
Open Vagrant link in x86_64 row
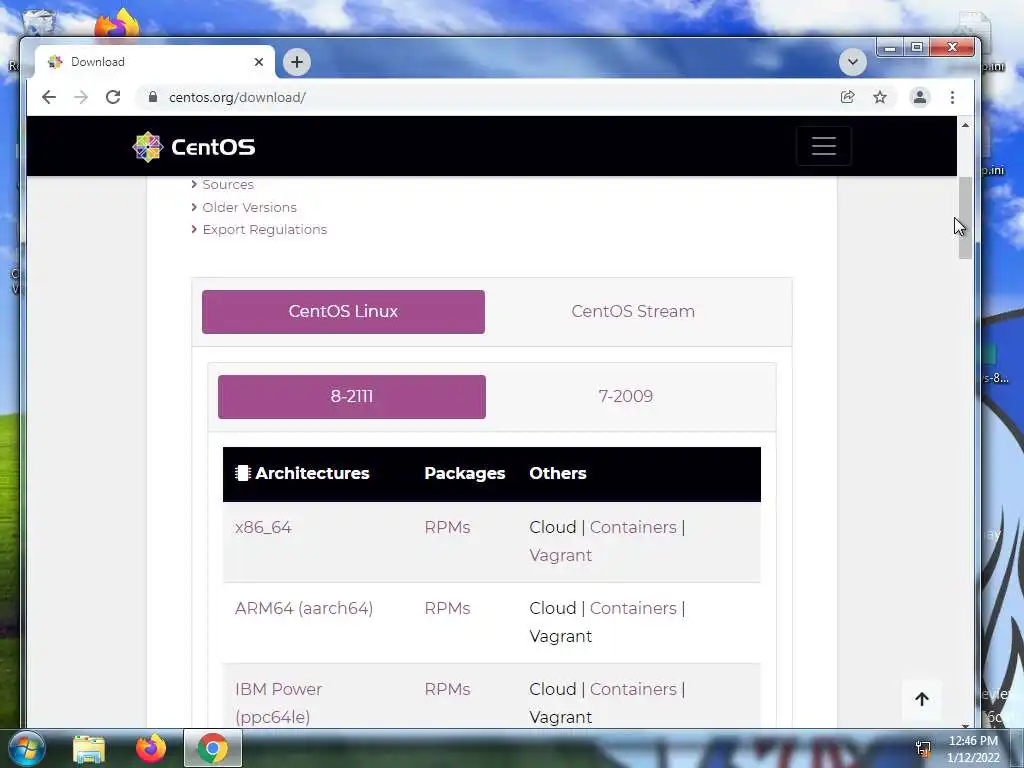(x=560, y=556)
